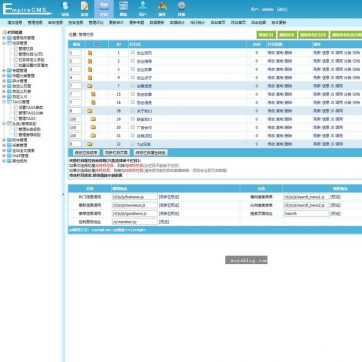
Task: Click the folder icon of column ID 31
Action: click(x=93, y=136)
